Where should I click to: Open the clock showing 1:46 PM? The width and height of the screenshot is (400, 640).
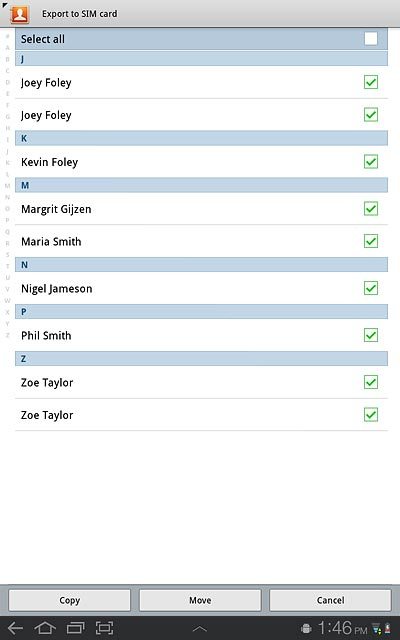pyautogui.click(x=342, y=628)
